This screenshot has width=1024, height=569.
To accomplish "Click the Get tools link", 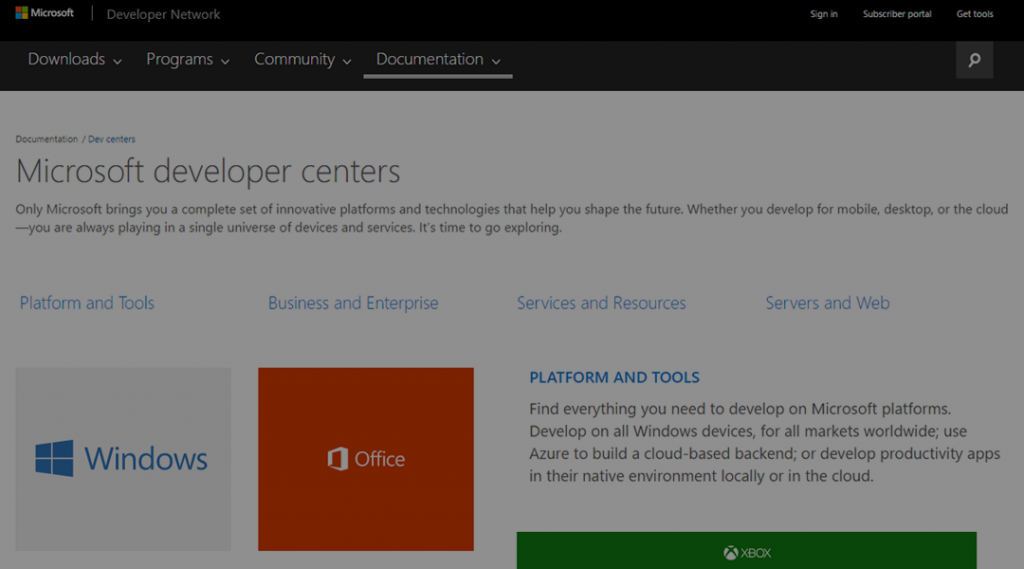I will [x=975, y=14].
